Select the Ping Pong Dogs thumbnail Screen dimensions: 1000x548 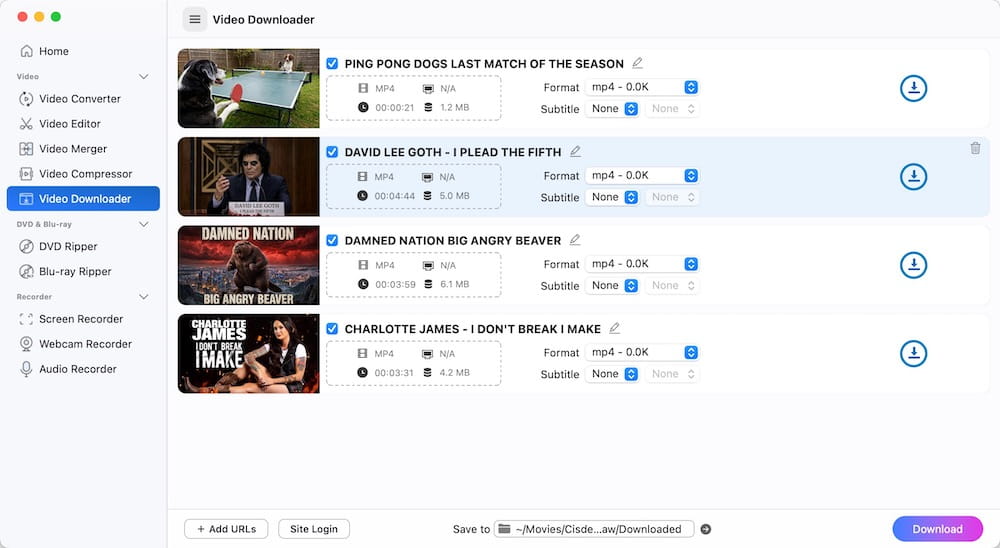click(249, 88)
